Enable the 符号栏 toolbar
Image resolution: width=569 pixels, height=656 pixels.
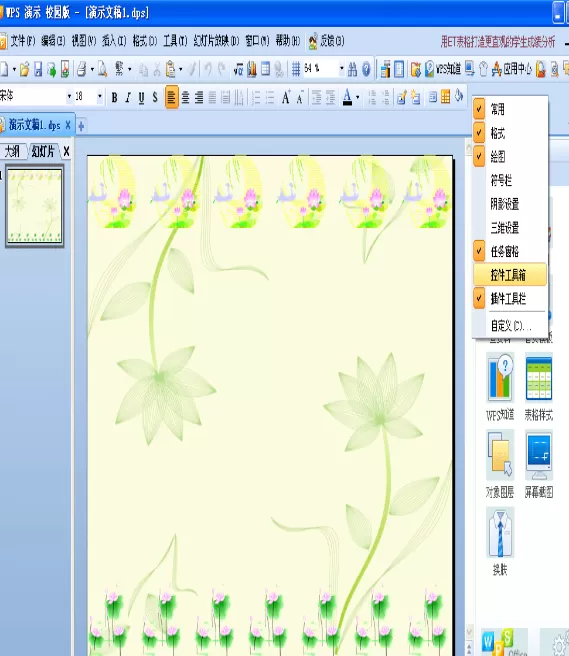coord(510,180)
